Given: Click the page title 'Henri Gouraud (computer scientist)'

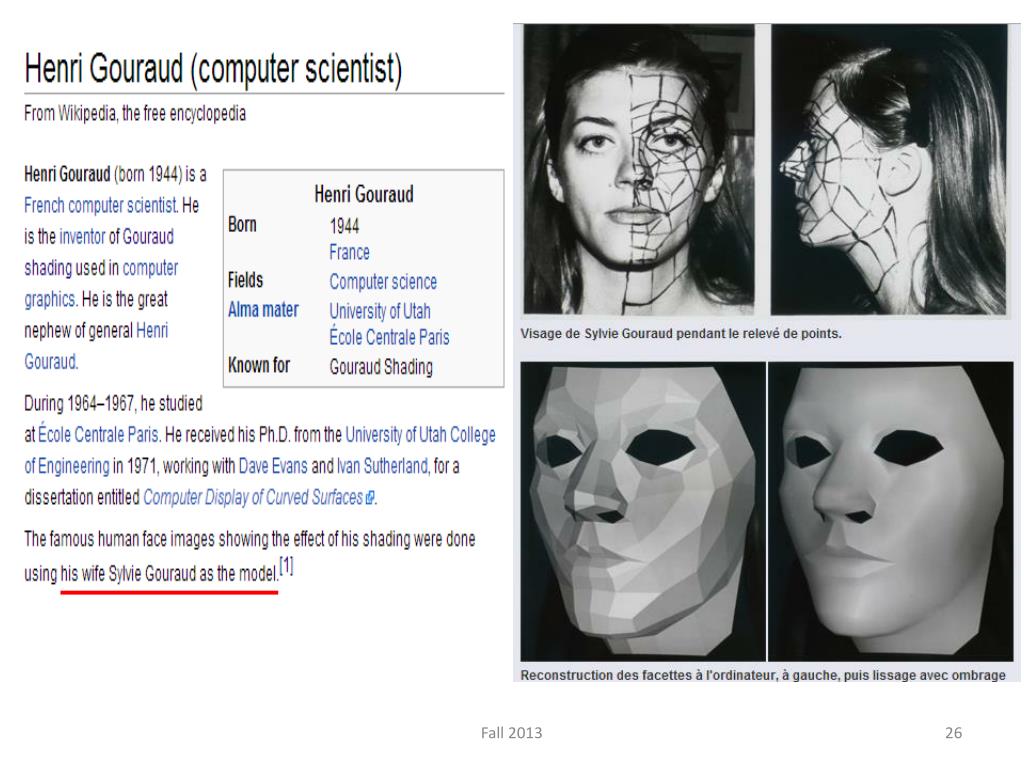Looking at the screenshot, I should [213, 69].
